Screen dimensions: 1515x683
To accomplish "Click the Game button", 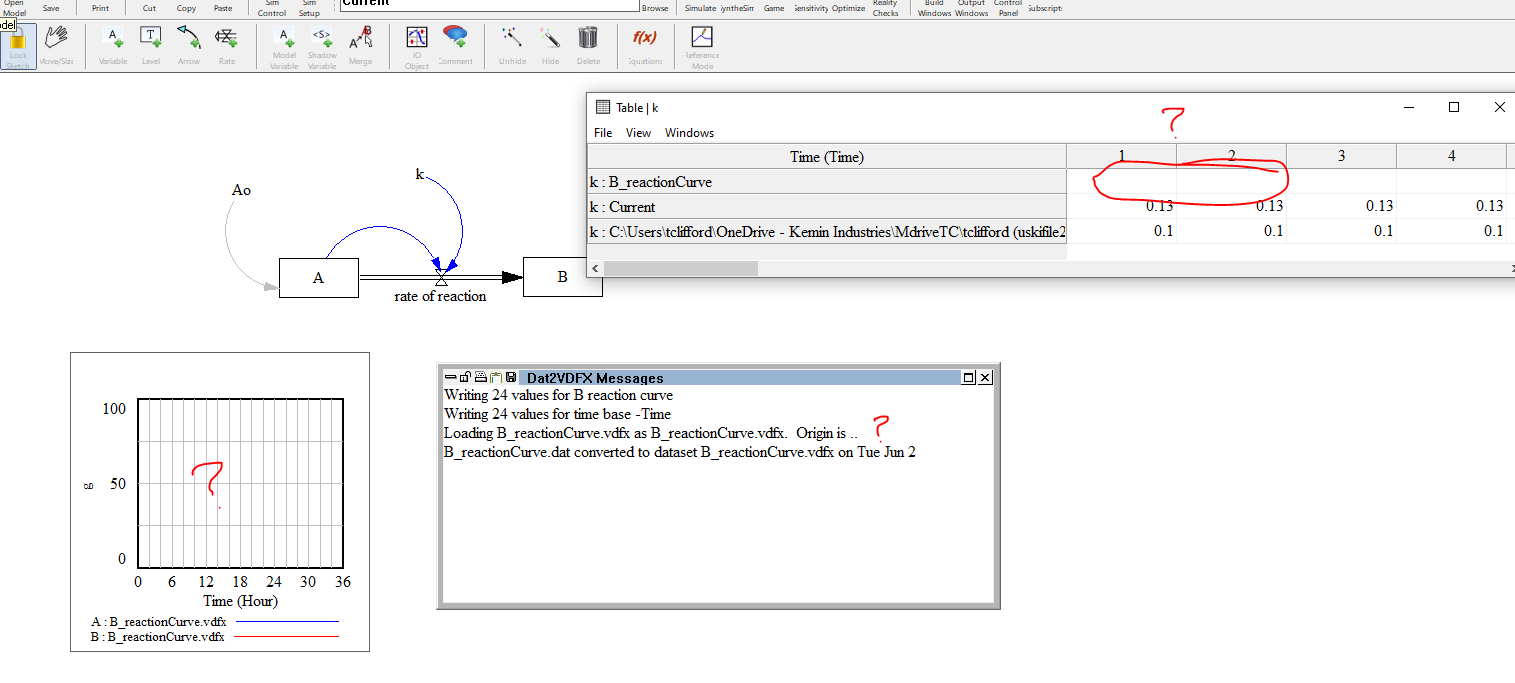I will pos(774,8).
